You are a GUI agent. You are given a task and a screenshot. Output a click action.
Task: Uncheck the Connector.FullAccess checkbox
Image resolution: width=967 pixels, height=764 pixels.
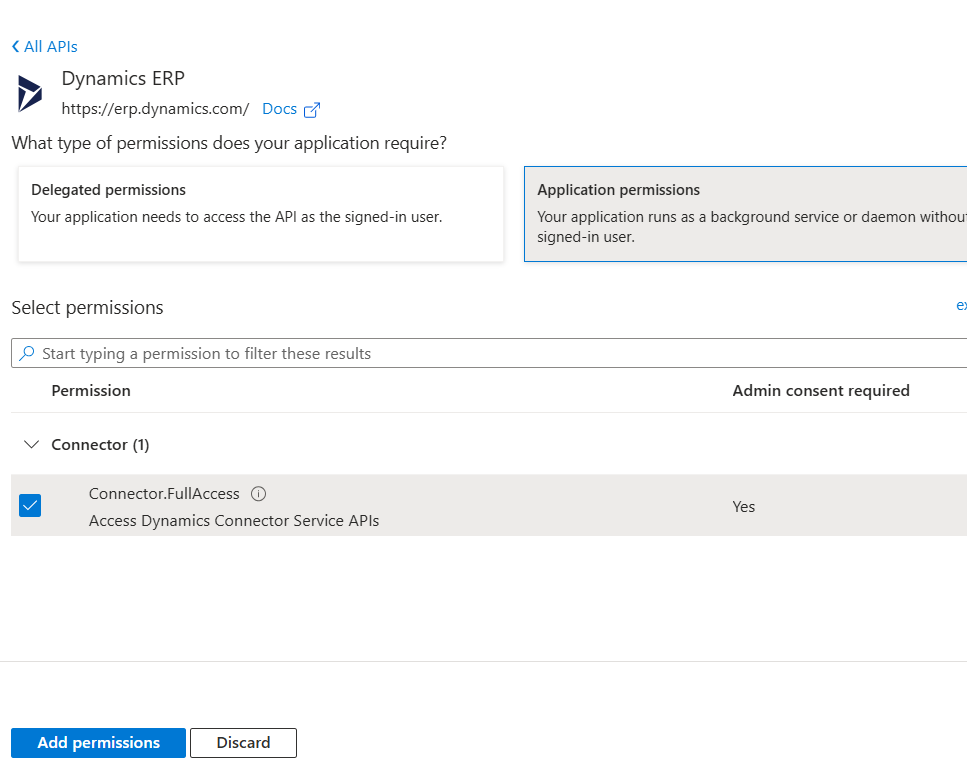coord(30,506)
